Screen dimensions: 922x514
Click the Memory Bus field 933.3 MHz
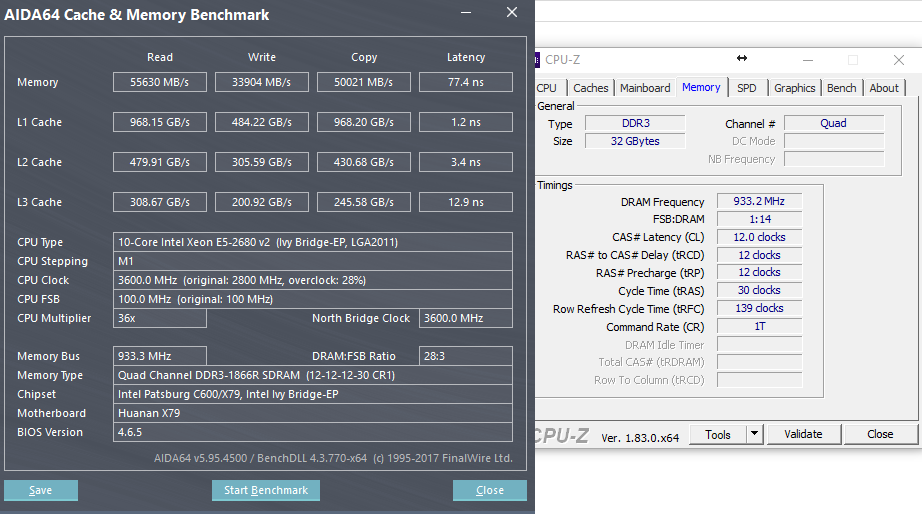[x=160, y=356]
